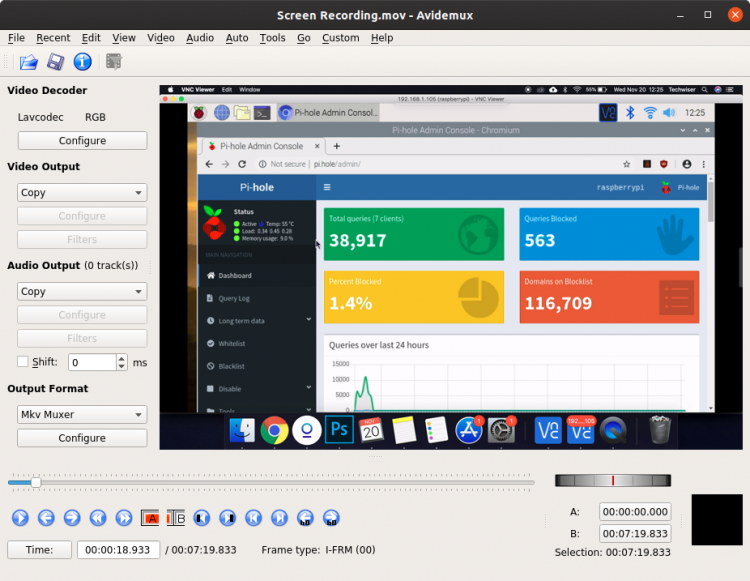
Task: Click Configure under Audio Output
Action: (x=82, y=315)
